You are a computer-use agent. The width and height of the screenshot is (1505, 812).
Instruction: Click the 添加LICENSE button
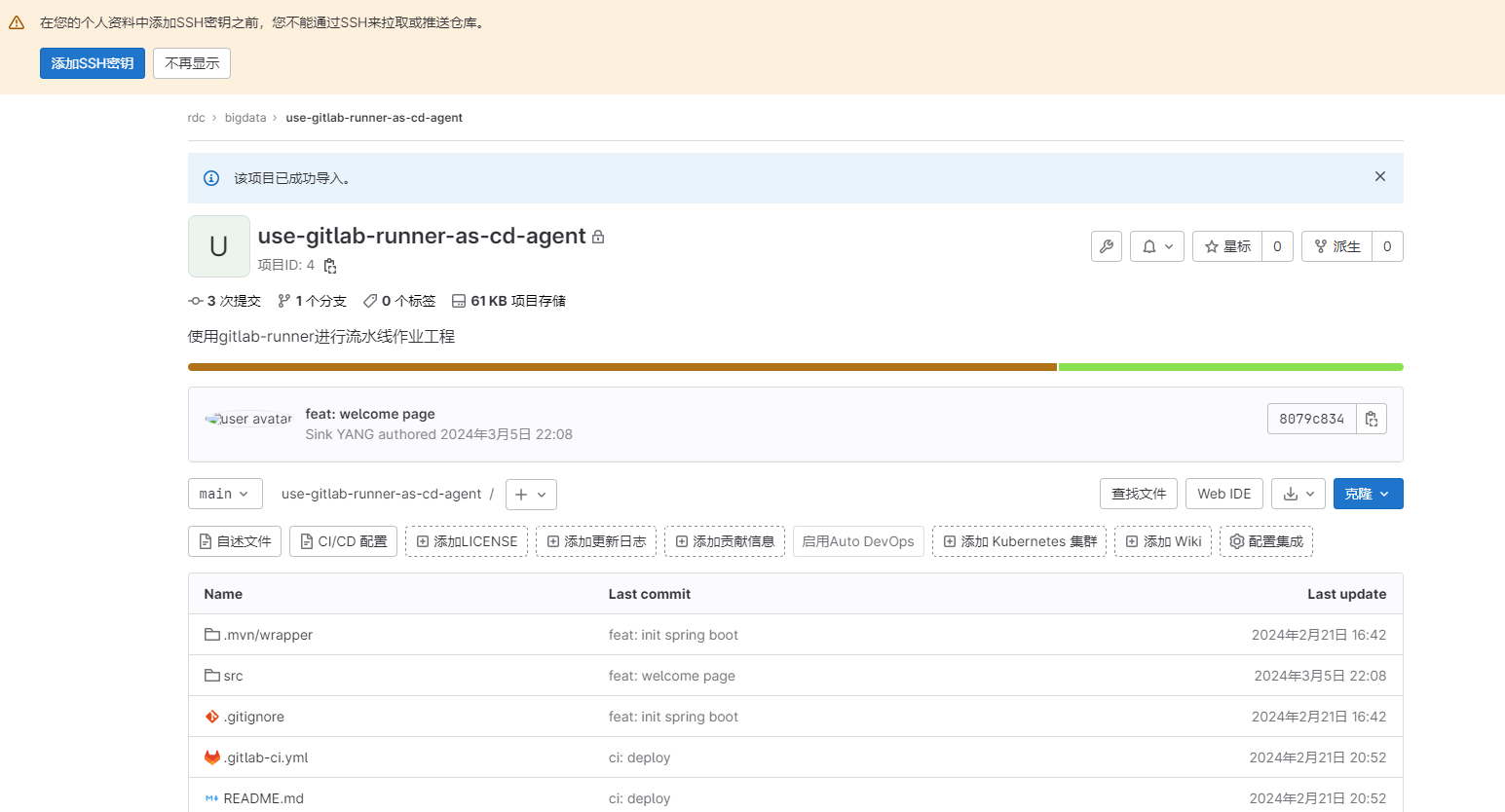[x=467, y=541]
